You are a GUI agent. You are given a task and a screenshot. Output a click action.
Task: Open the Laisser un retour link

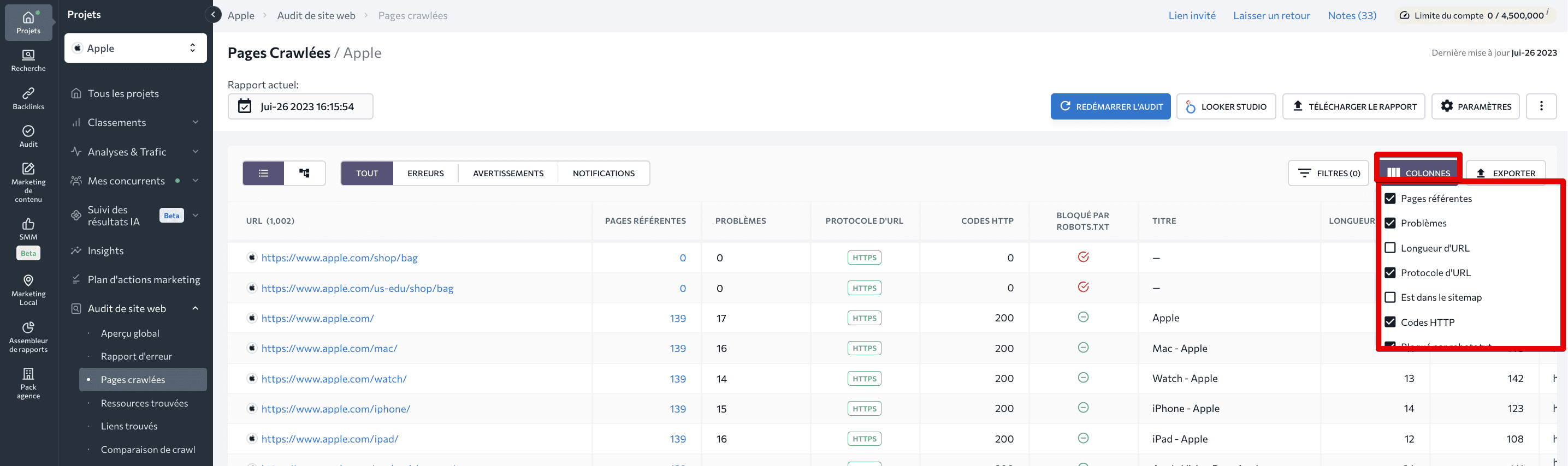pos(1271,15)
